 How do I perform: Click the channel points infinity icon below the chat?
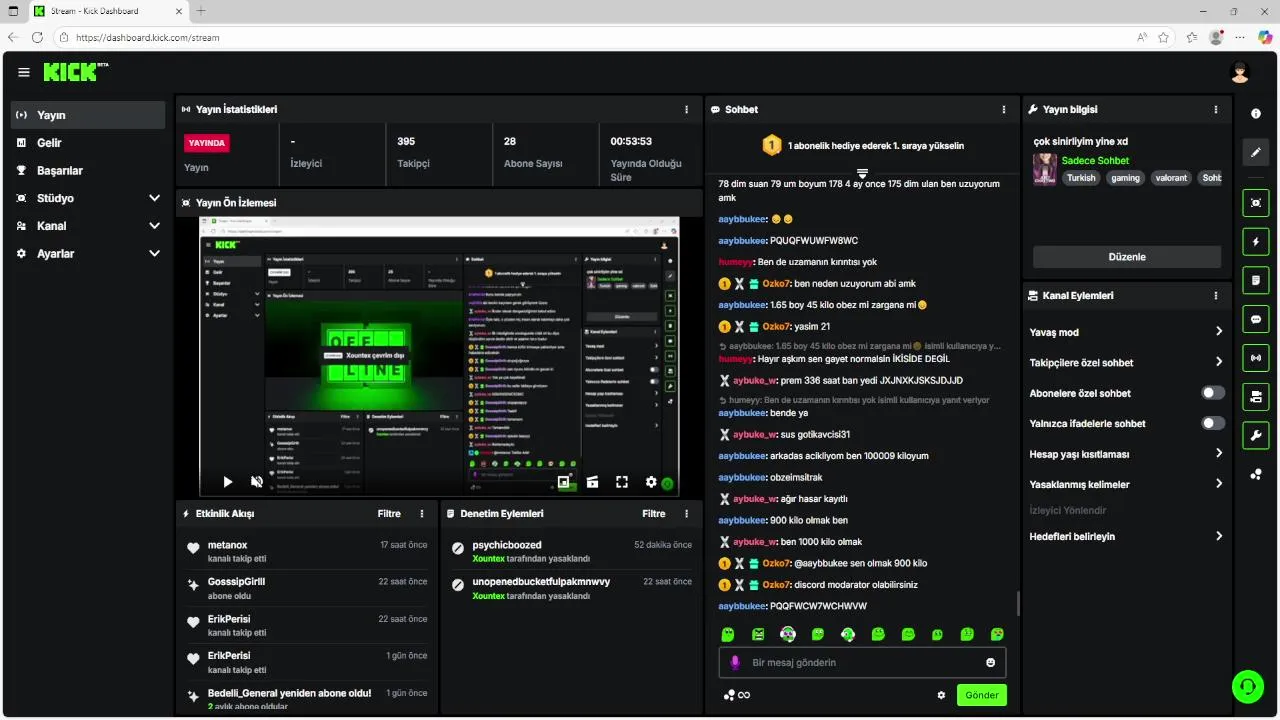[x=737, y=695]
